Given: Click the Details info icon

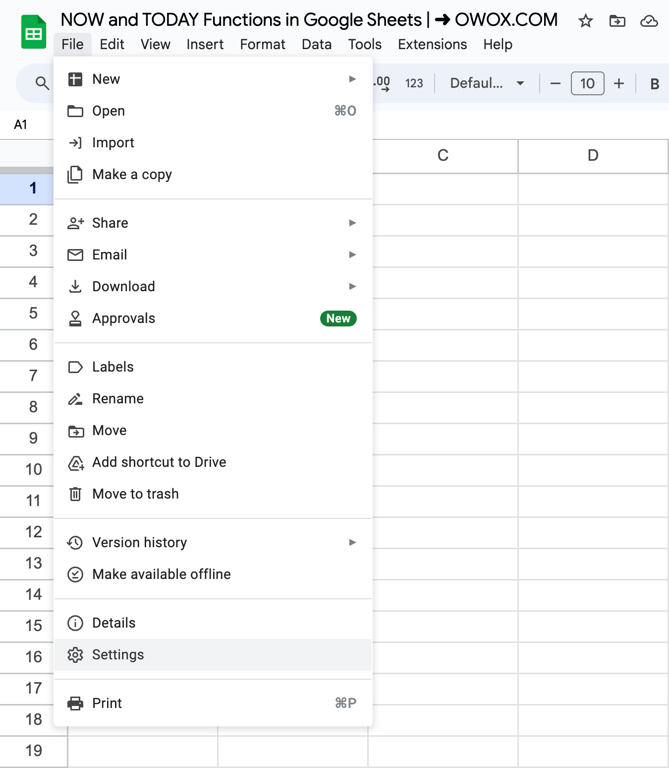Looking at the screenshot, I should (75, 623).
